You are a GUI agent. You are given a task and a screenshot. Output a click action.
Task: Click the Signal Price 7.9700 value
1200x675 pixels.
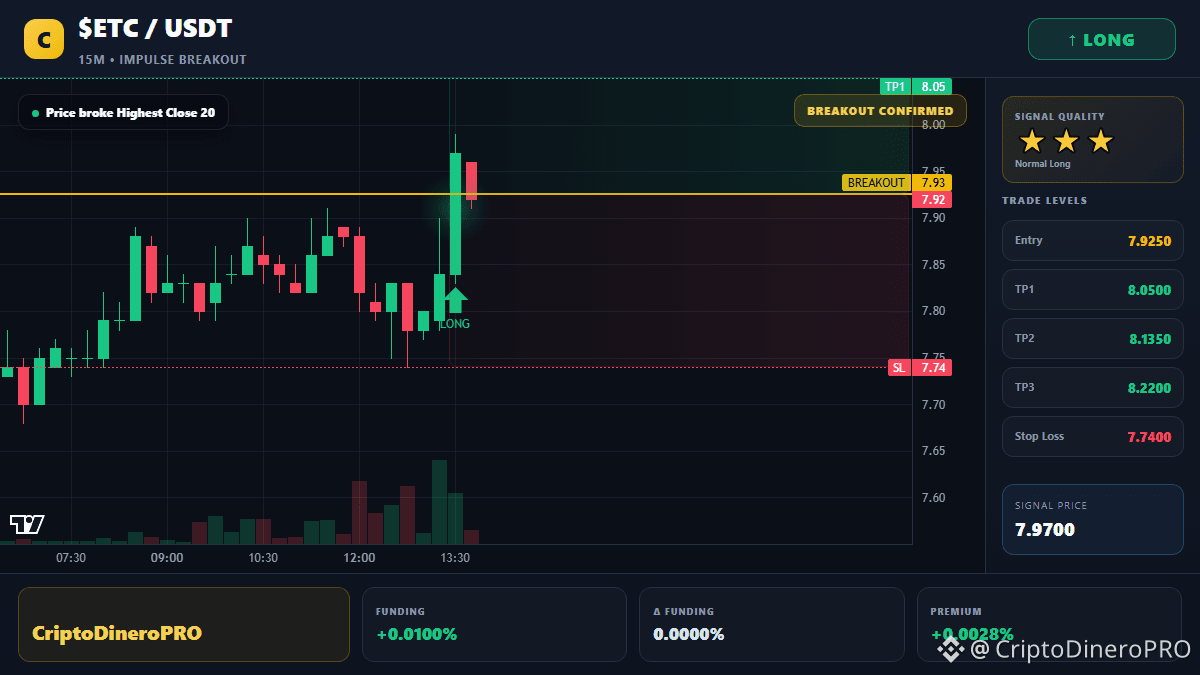(x=1044, y=529)
